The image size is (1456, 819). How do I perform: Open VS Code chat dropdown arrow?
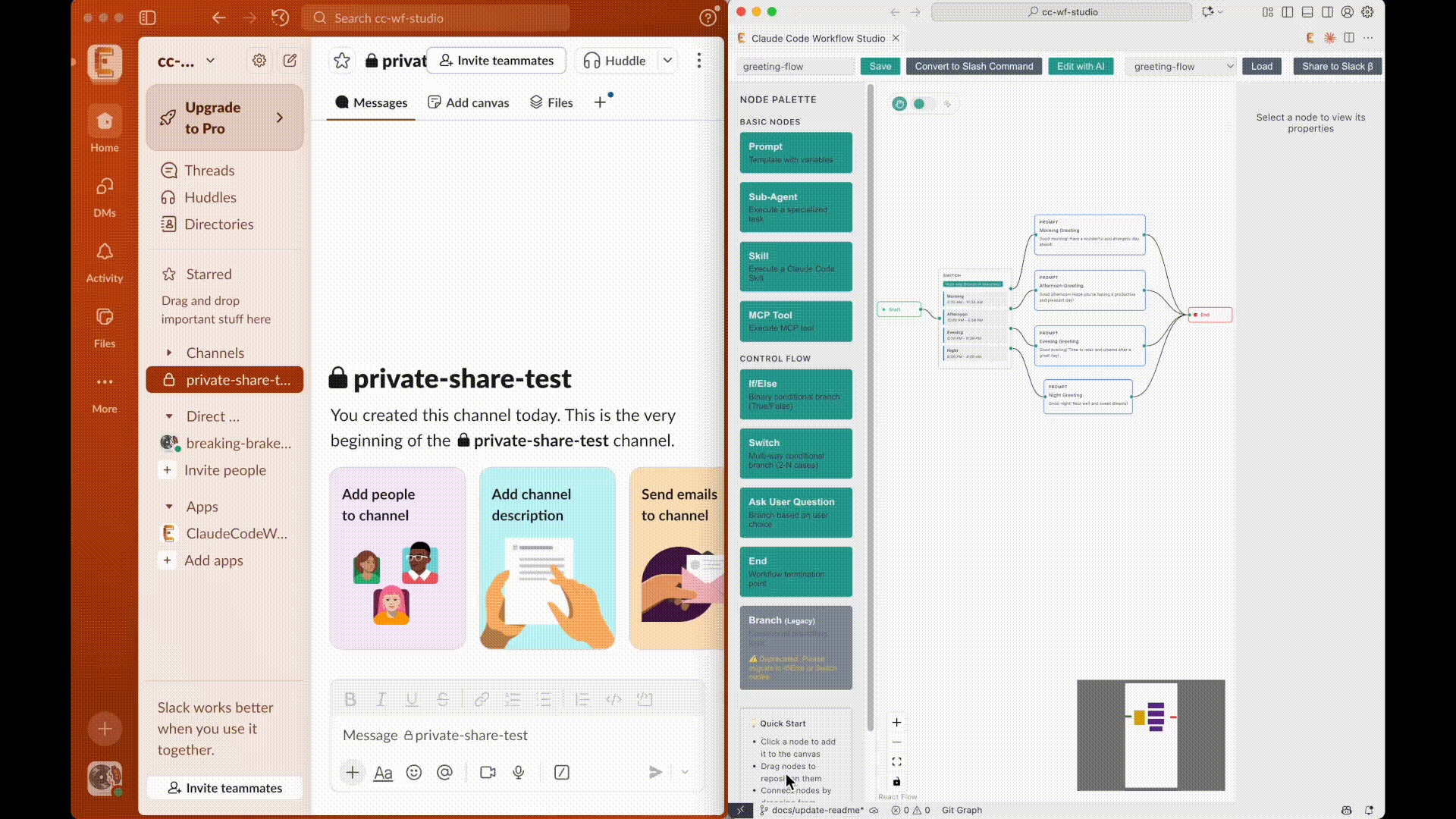click(1220, 12)
